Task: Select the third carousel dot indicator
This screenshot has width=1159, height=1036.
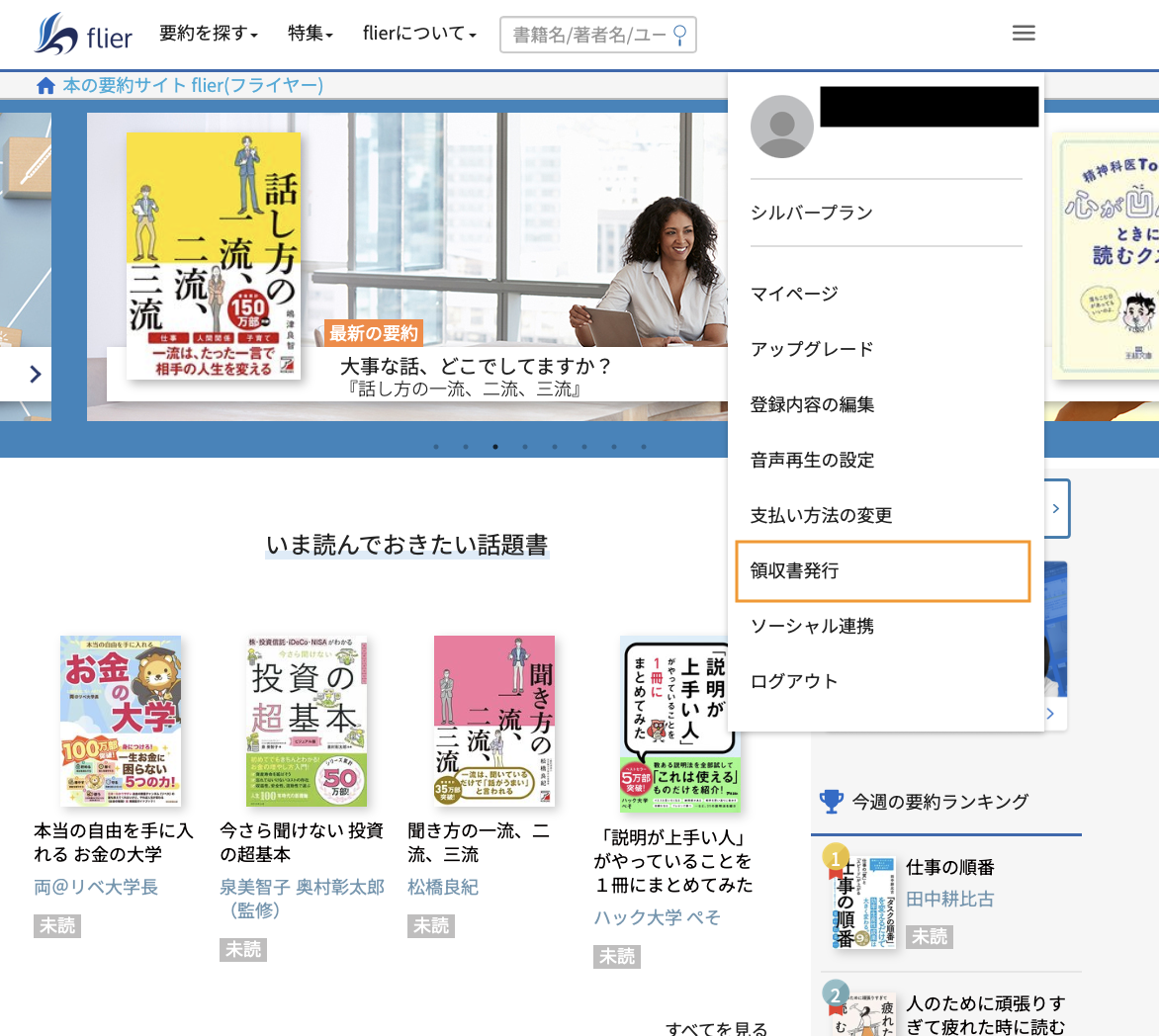Action: coord(495,446)
